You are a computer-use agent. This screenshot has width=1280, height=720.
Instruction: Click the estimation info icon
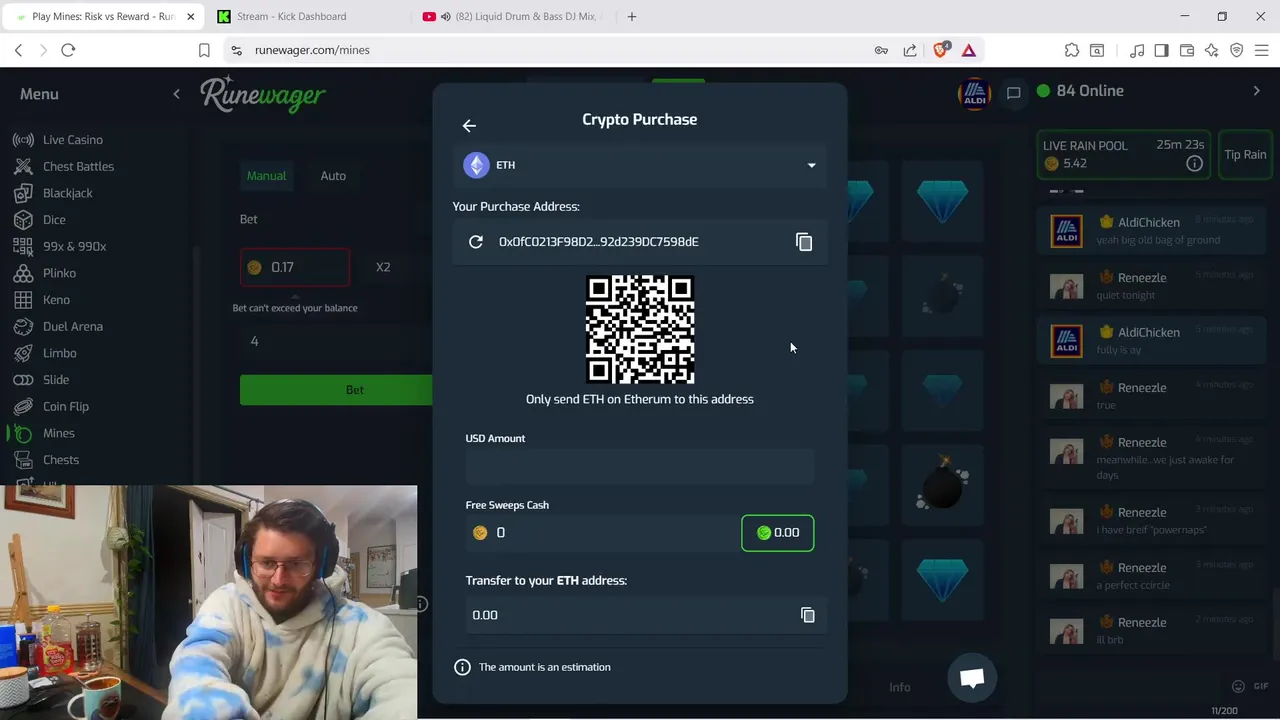tap(462, 667)
